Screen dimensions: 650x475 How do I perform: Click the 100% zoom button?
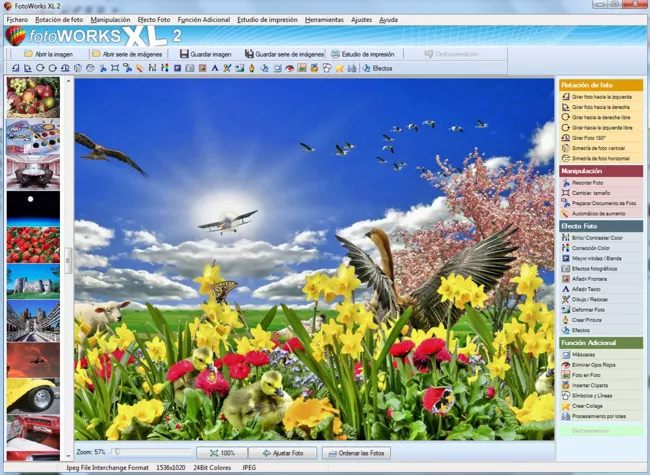(x=222, y=453)
